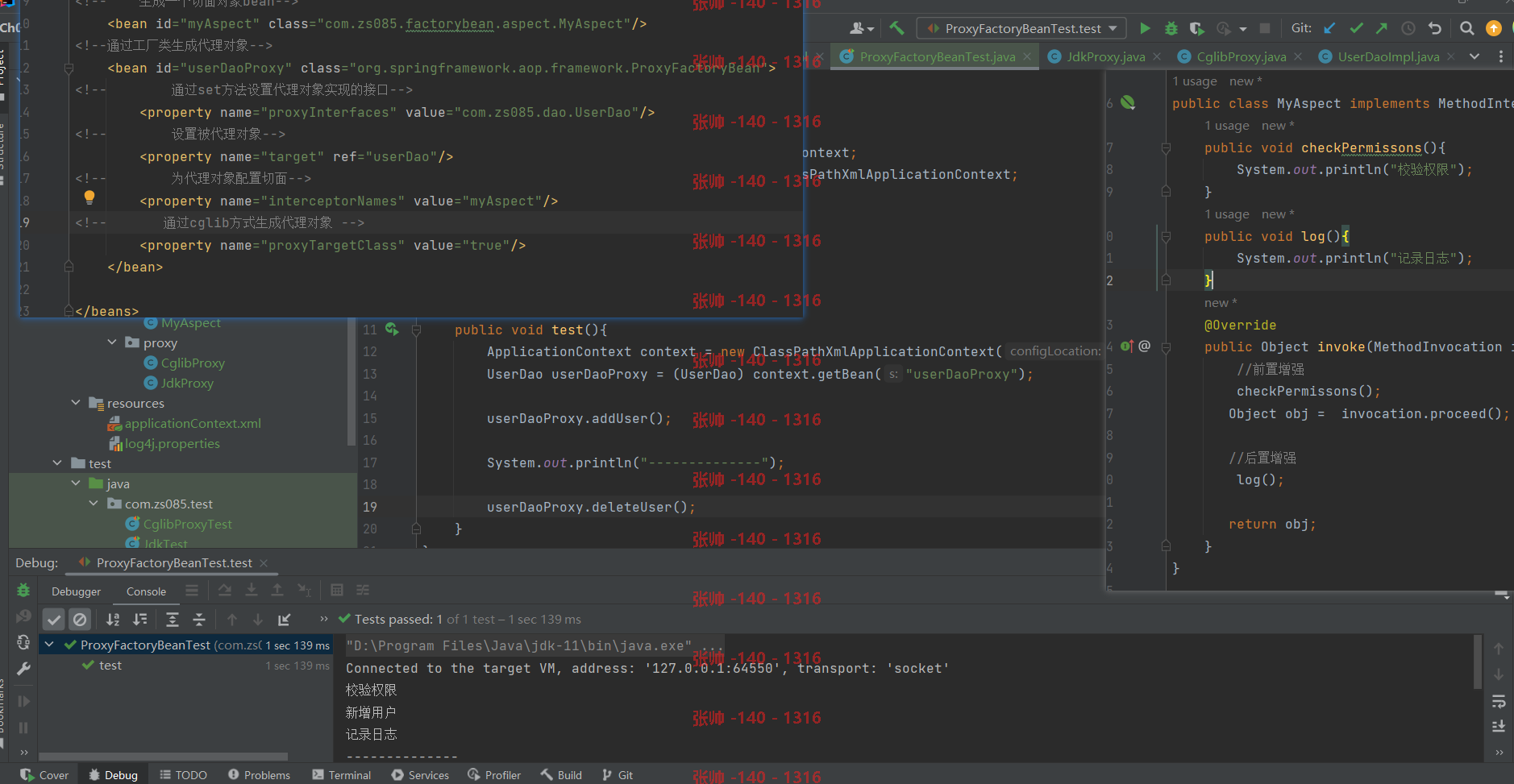Collapse the java test source folder
Screen dimensions: 1514x784
(76, 483)
